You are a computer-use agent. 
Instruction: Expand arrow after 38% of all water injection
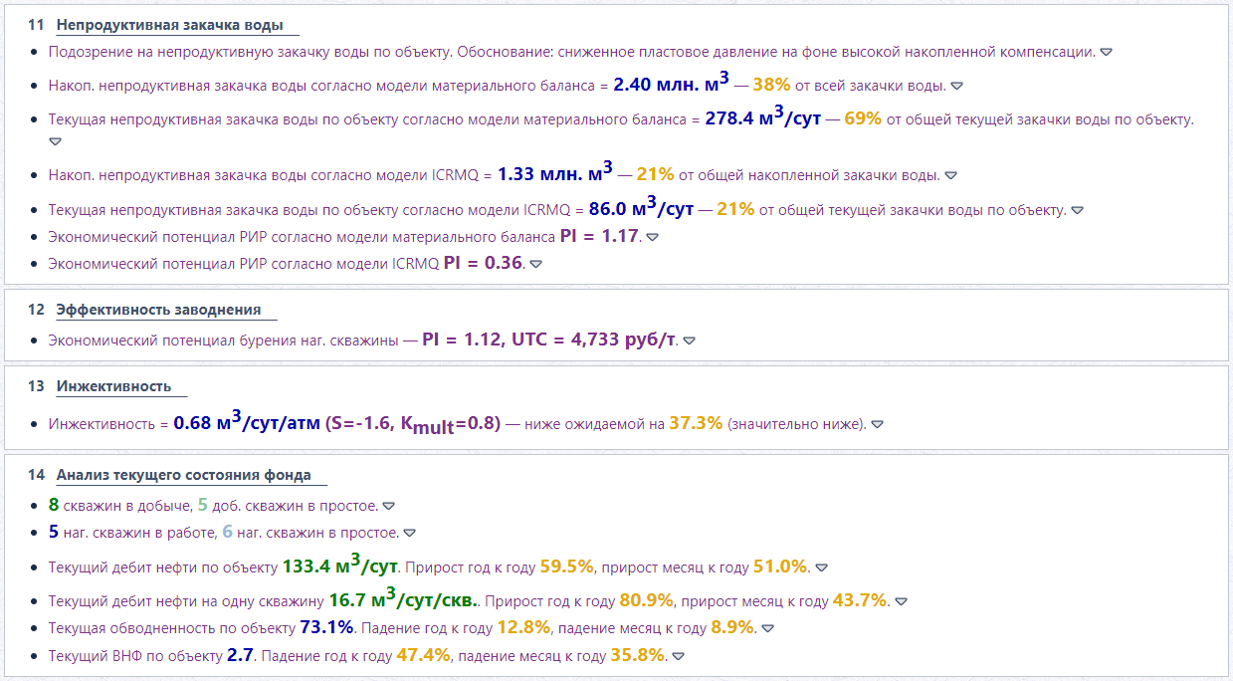click(956, 86)
